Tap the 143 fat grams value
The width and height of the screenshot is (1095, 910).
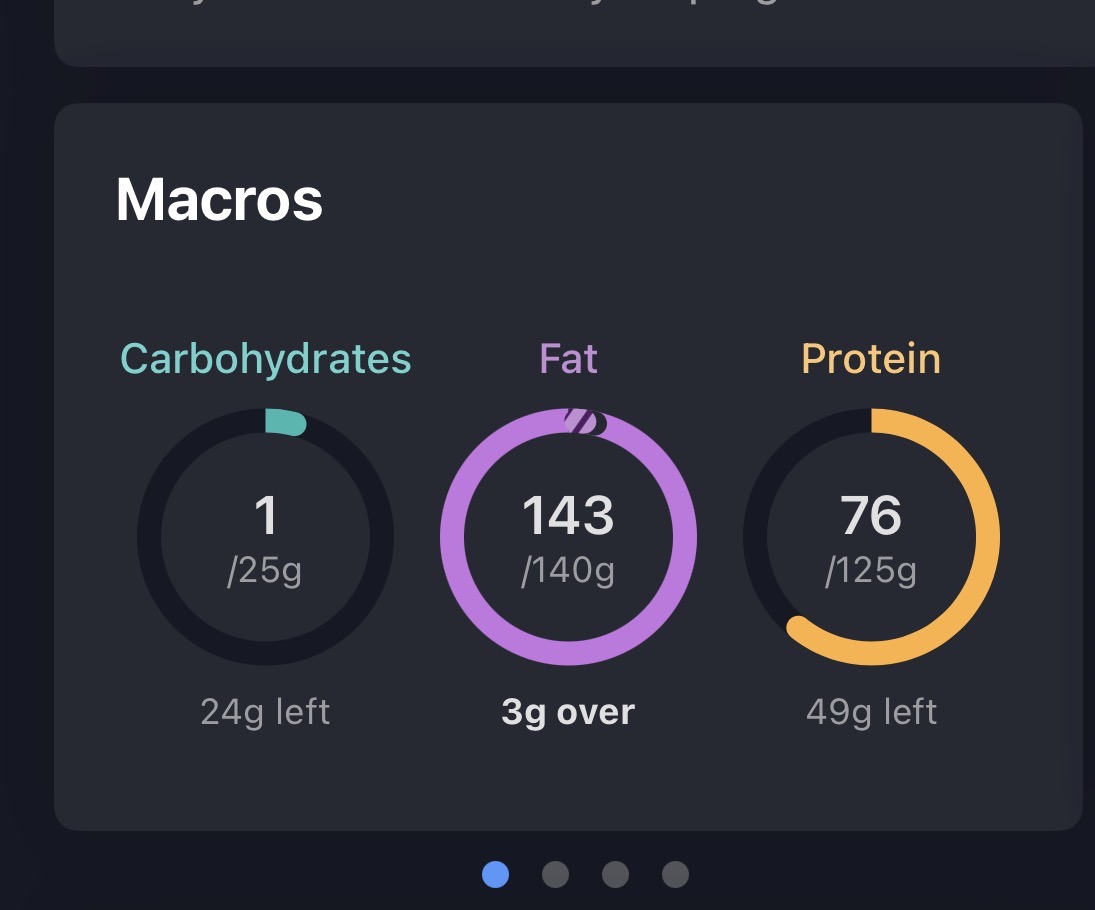click(x=568, y=516)
